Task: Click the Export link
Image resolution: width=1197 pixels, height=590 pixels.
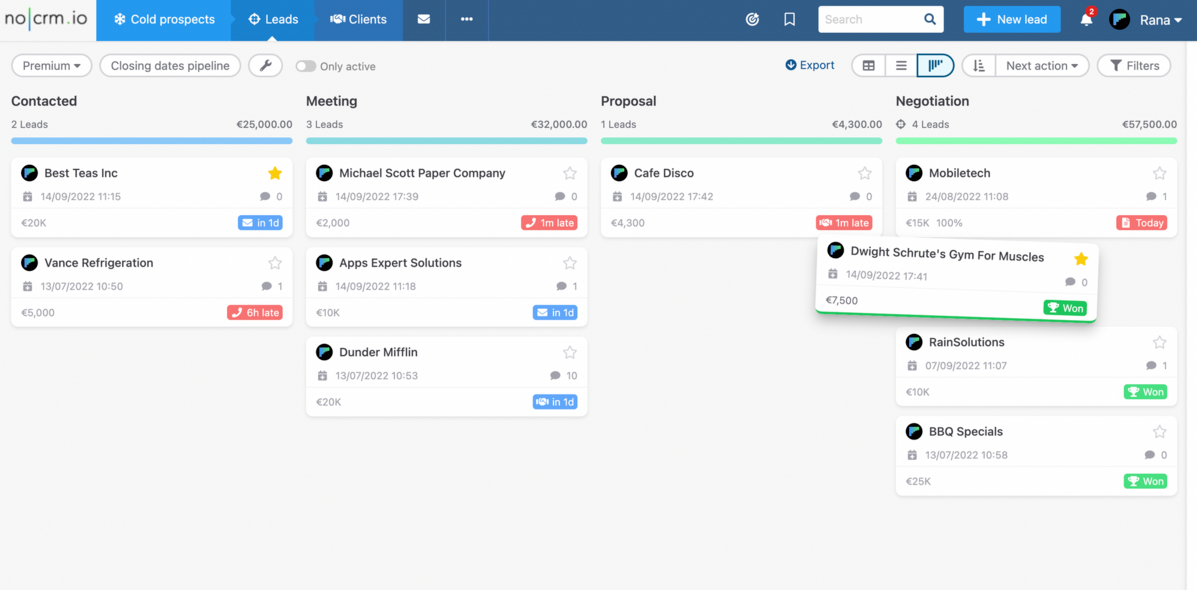Action: pos(810,65)
